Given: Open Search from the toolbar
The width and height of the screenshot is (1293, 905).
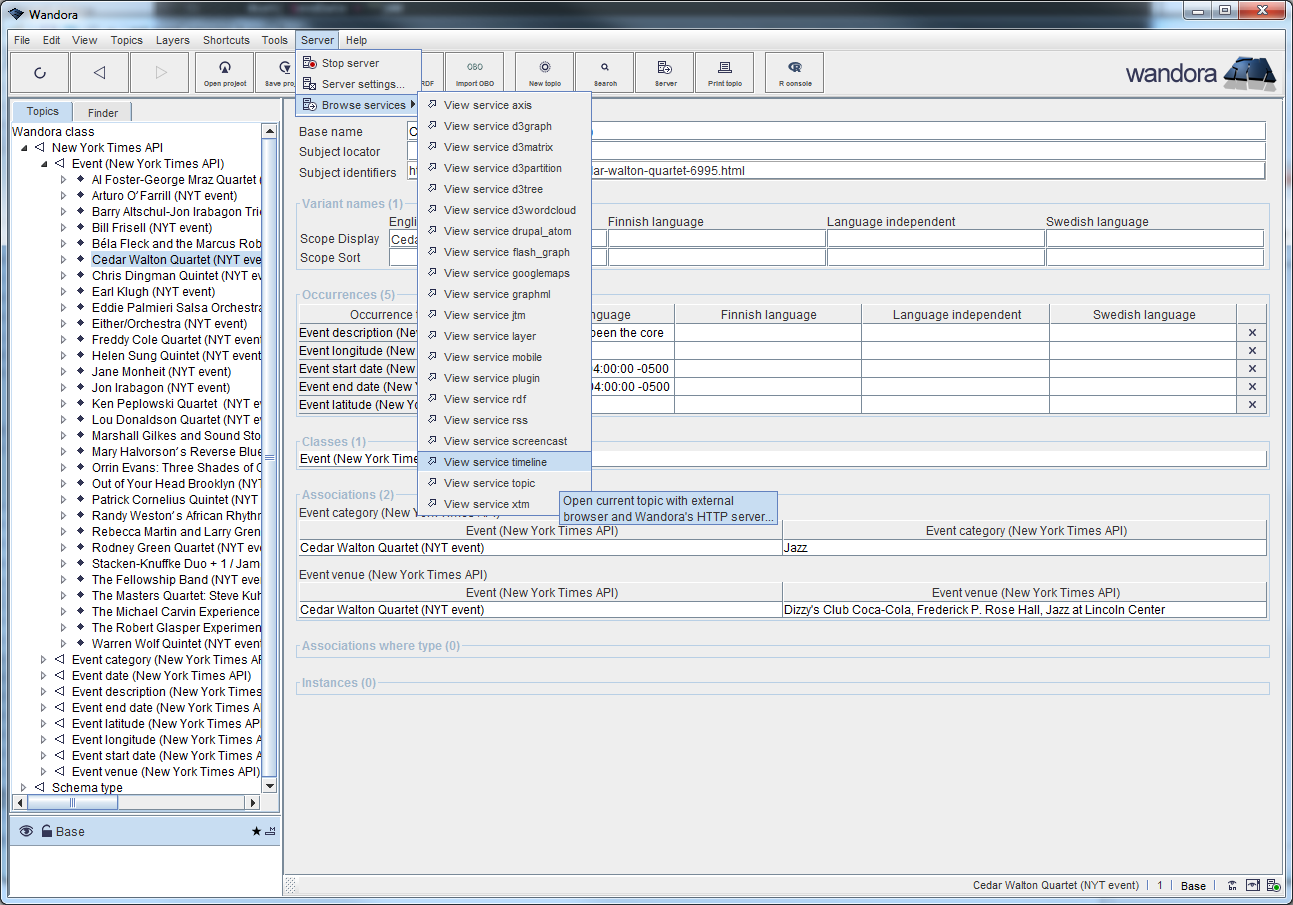Looking at the screenshot, I should 604,72.
